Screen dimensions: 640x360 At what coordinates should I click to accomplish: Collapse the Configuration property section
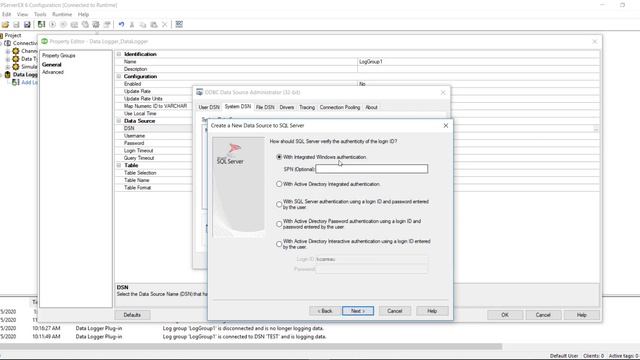click(x=119, y=76)
